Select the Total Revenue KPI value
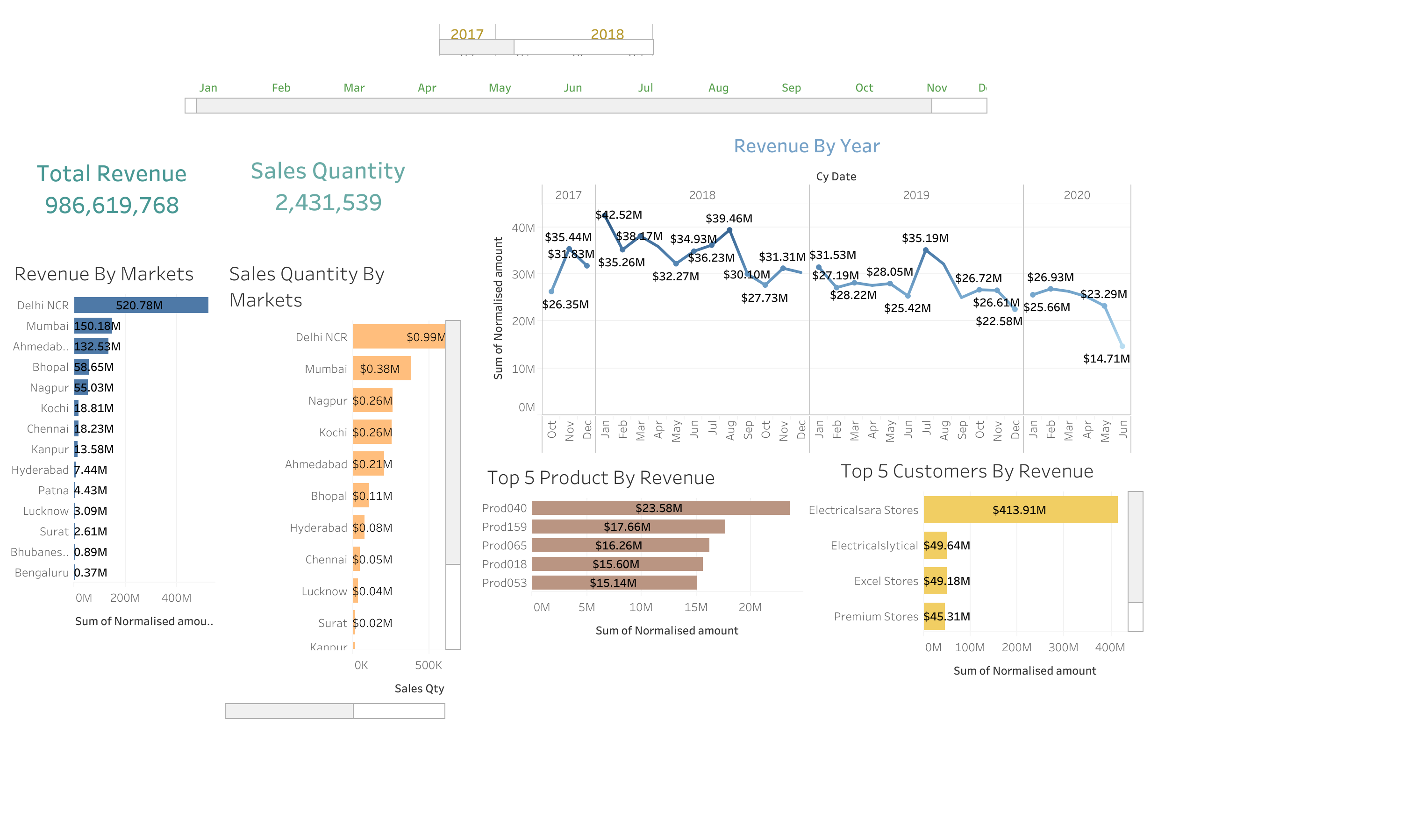 click(112, 206)
